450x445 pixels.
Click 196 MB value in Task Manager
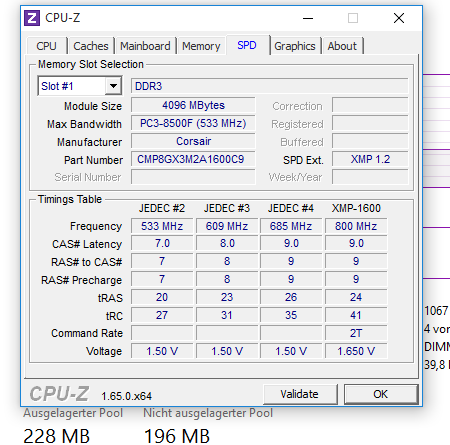(177, 436)
